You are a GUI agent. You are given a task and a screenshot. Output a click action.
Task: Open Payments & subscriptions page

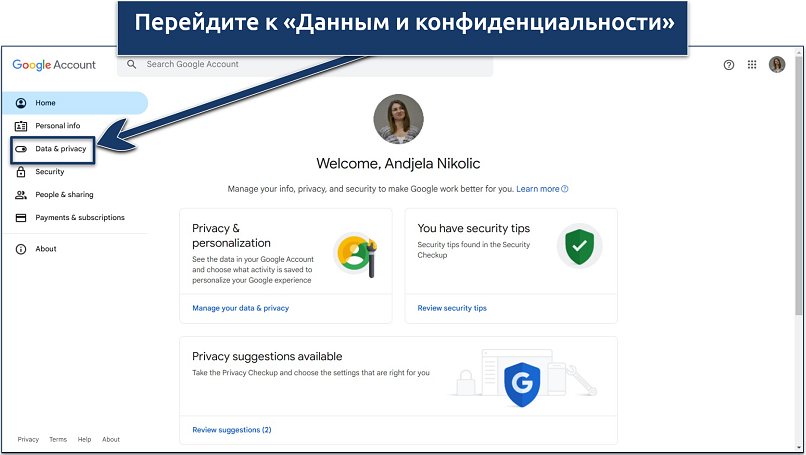pos(79,218)
